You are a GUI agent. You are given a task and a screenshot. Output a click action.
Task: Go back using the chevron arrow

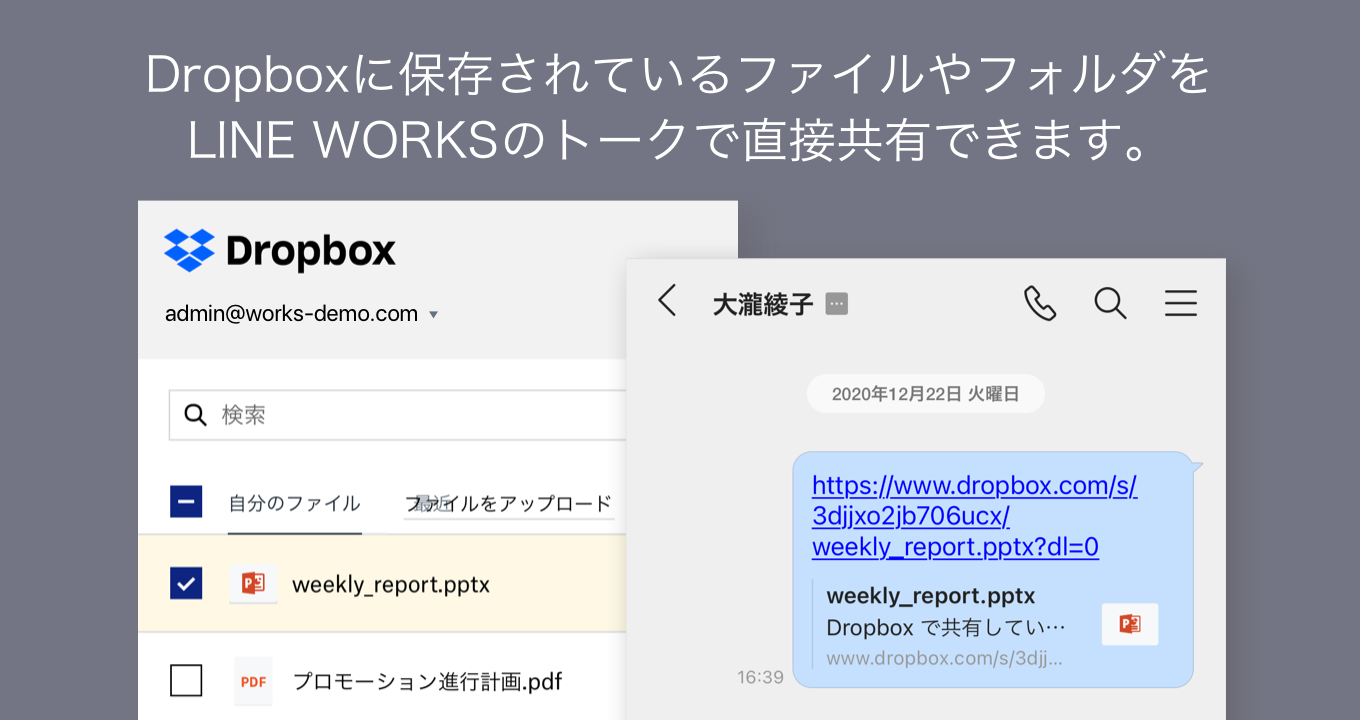click(666, 303)
